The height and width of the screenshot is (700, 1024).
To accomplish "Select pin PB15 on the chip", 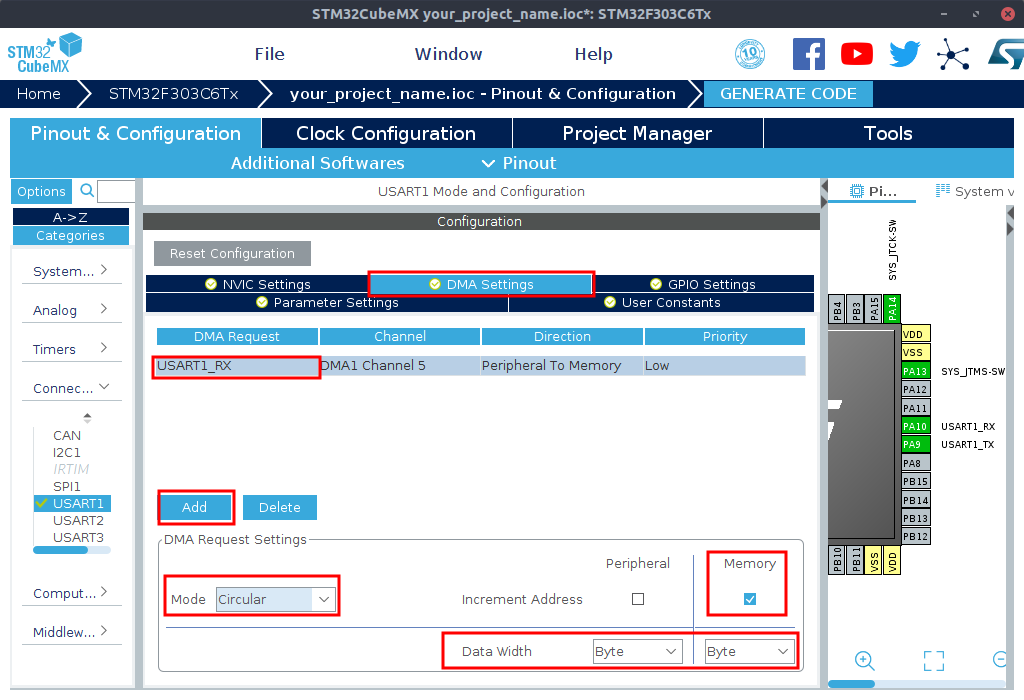I will 915,481.
